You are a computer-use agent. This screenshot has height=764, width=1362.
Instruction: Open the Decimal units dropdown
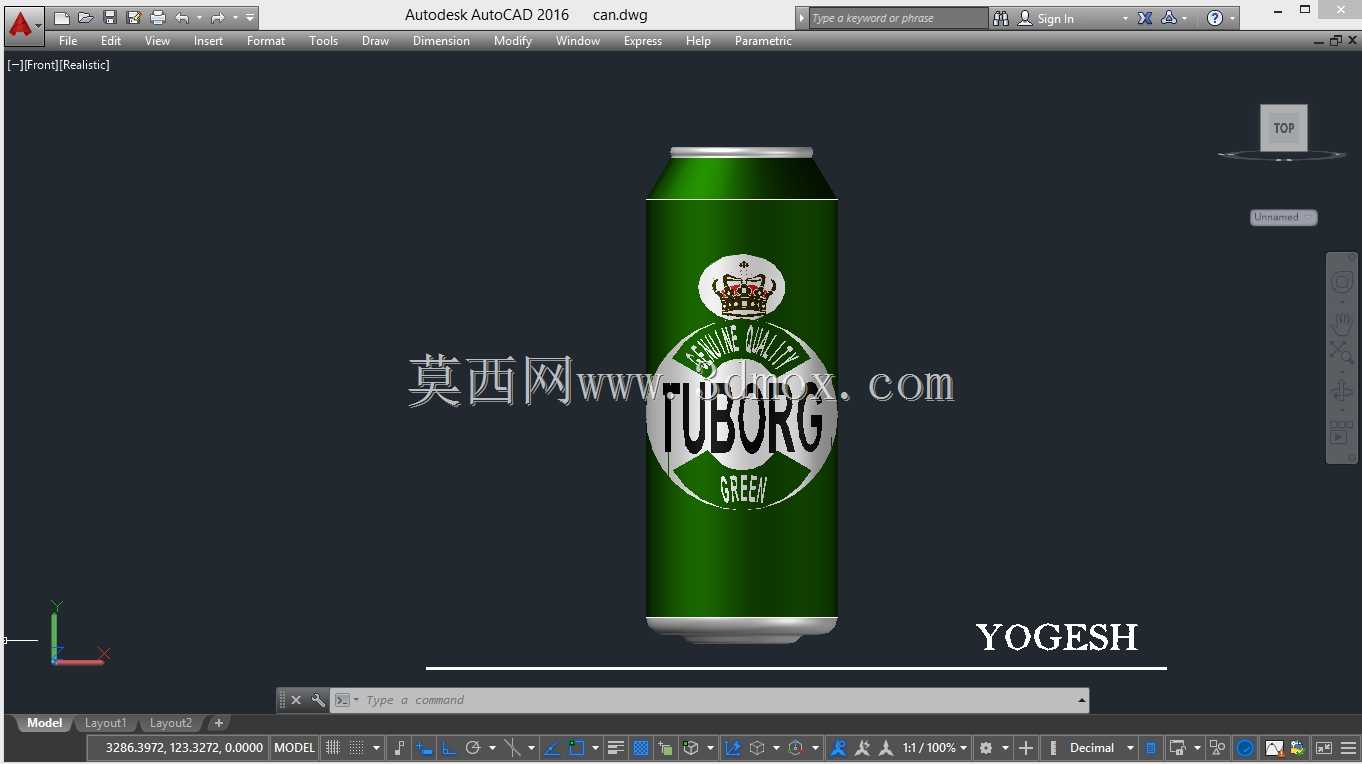(1102, 747)
